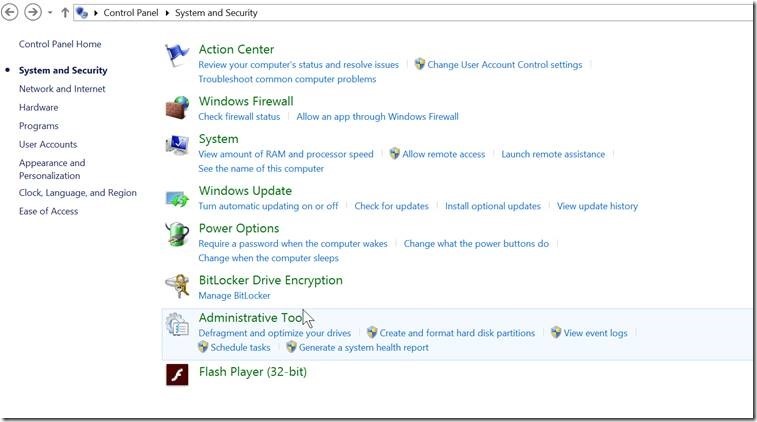Click the Forward arrow button
The image size is (757, 422).
[33, 12]
